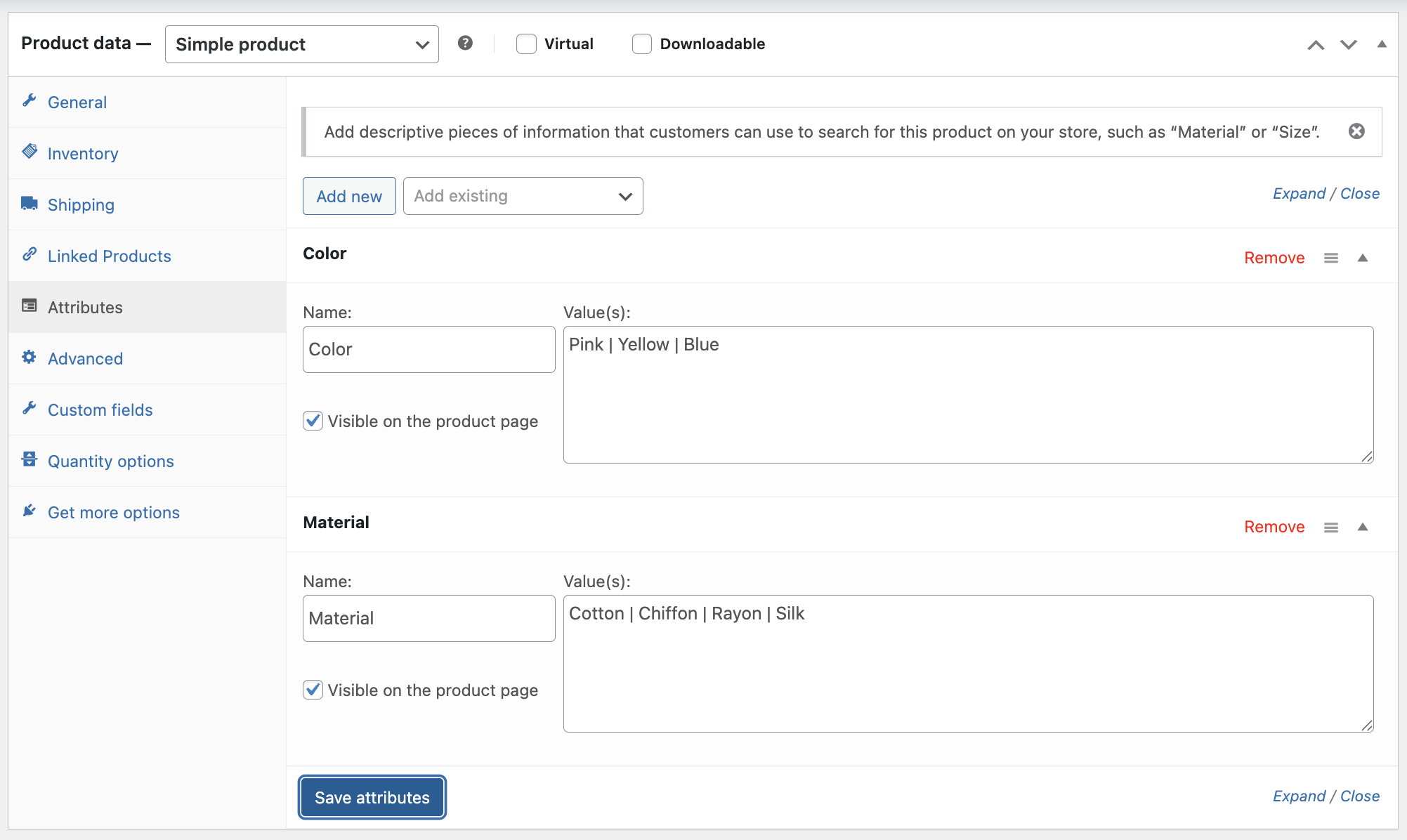The height and width of the screenshot is (840, 1407).
Task: Collapse the Color attribute section triangle
Action: click(x=1363, y=258)
